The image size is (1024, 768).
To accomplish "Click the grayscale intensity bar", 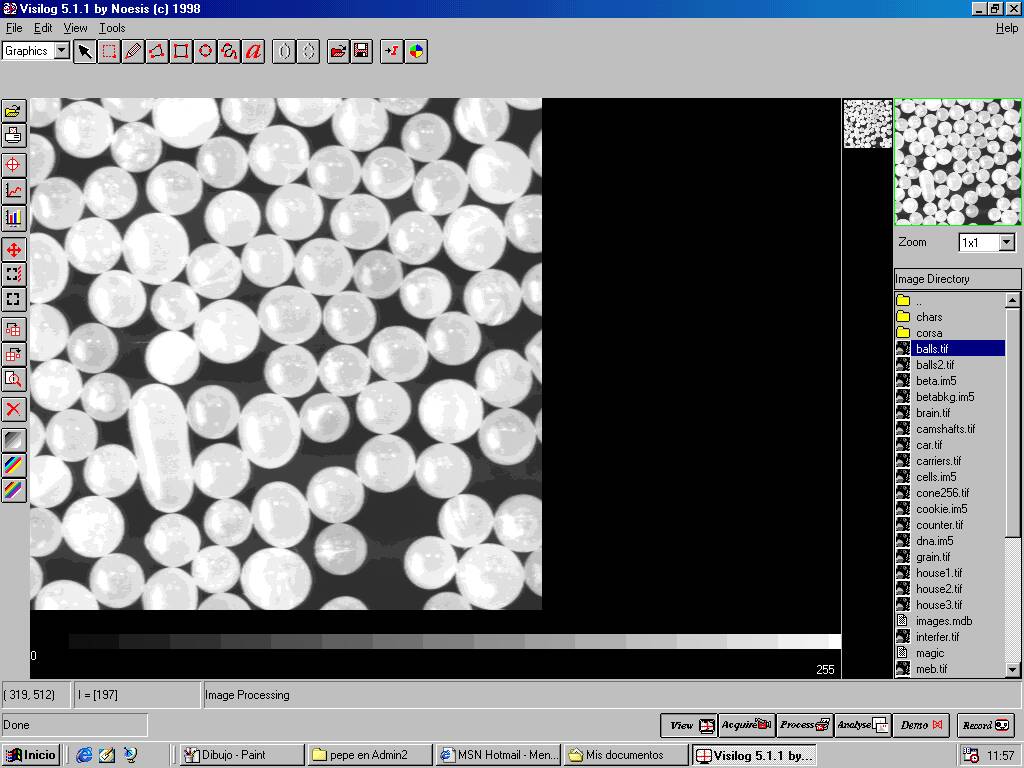I will pyautogui.click(x=455, y=641).
